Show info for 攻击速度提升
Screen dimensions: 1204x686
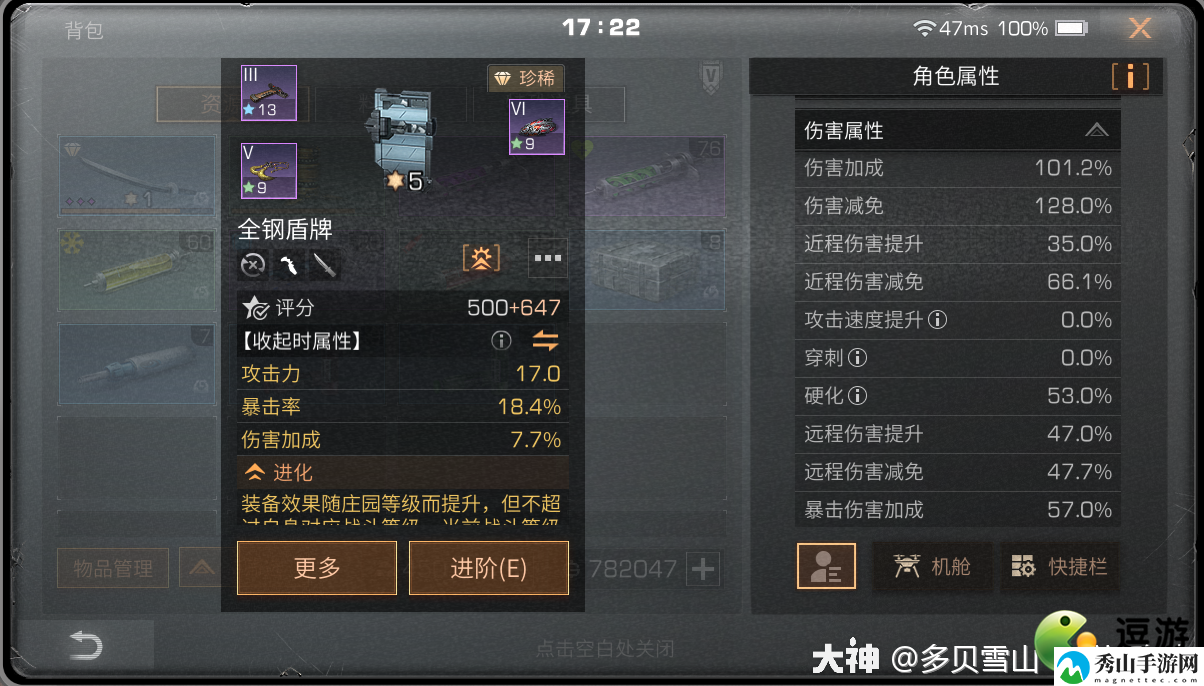tap(937, 320)
